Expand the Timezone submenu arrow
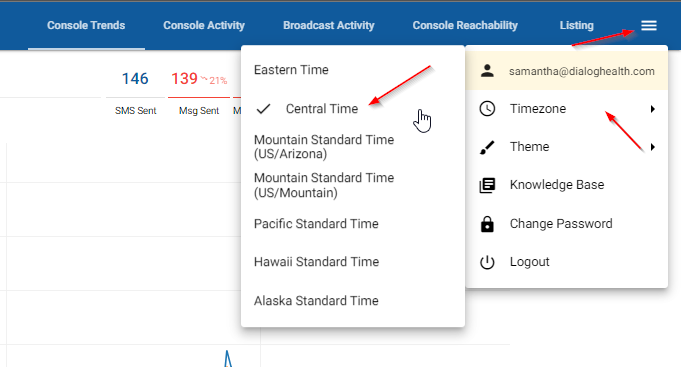Screen dimensions: 681x367 tap(652, 109)
